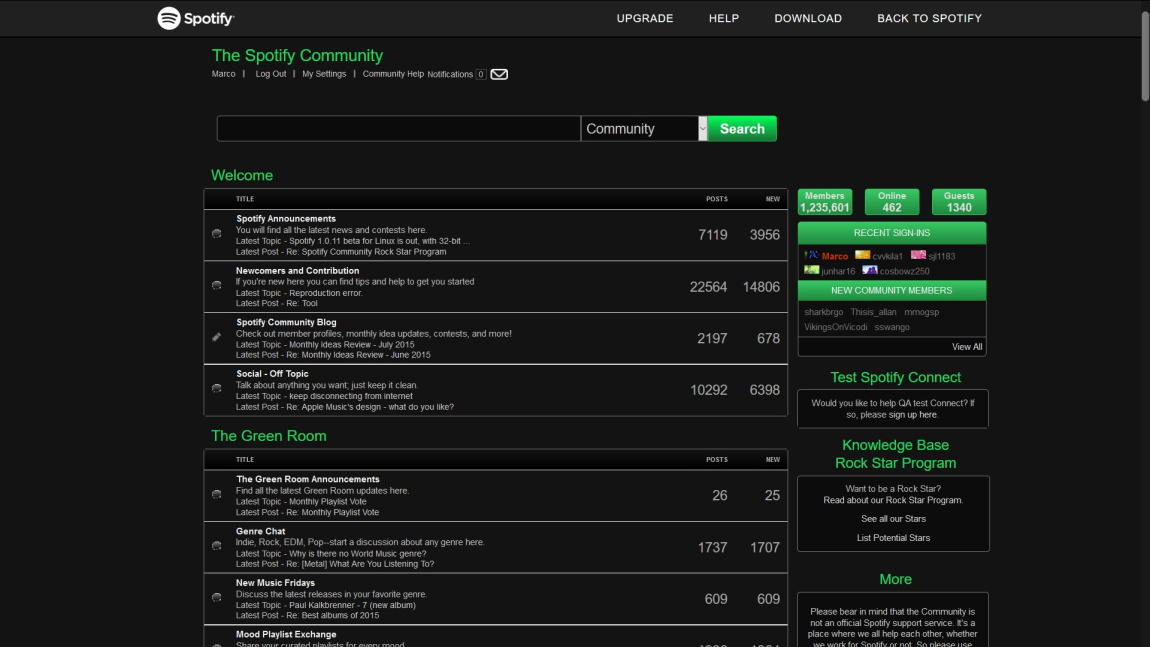
Task: Open topic Monthly Ideas Review - July 2015
Action: pos(351,344)
